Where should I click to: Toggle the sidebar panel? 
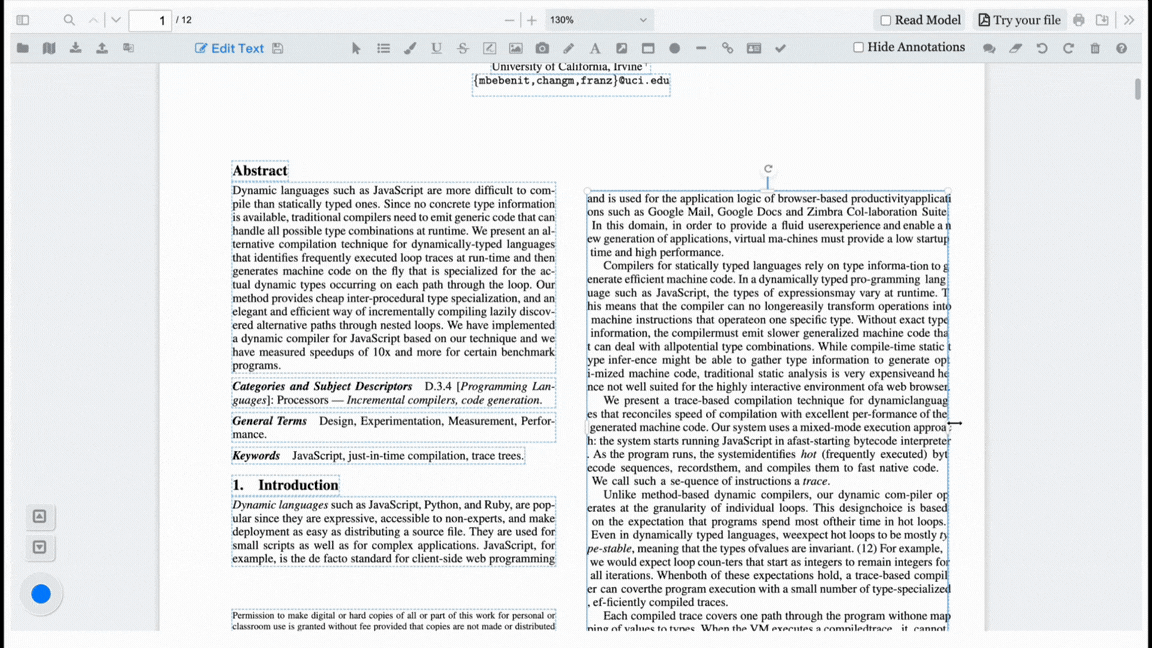[22, 20]
